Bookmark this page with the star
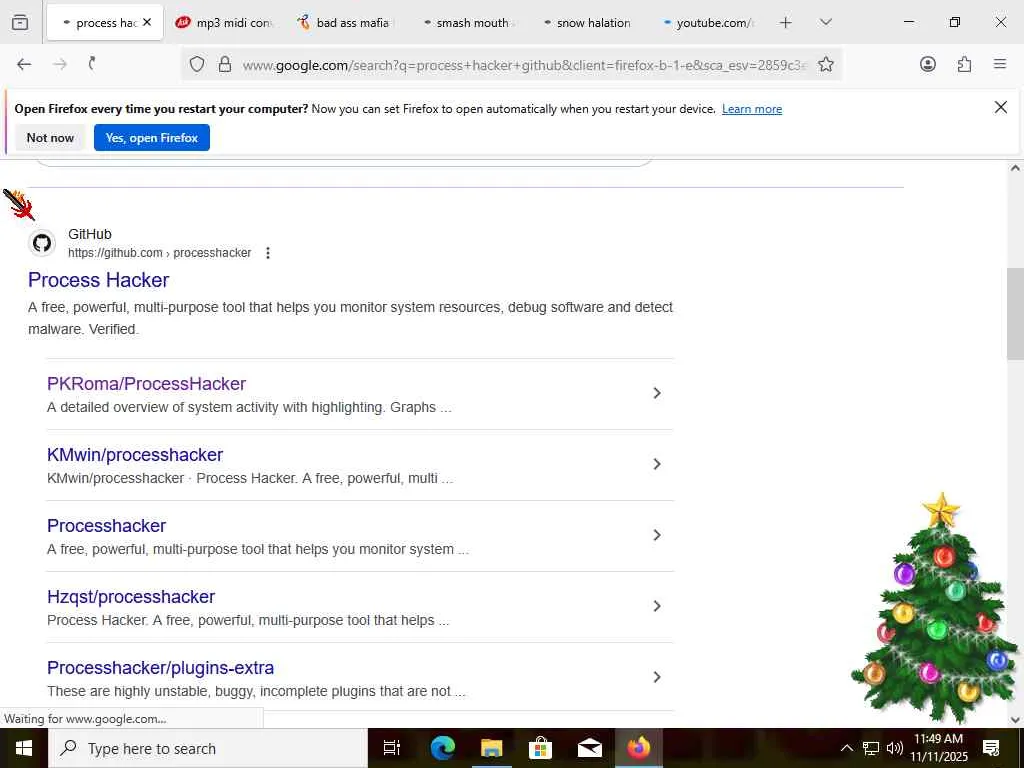This screenshot has width=1024, height=768. point(825,64)
